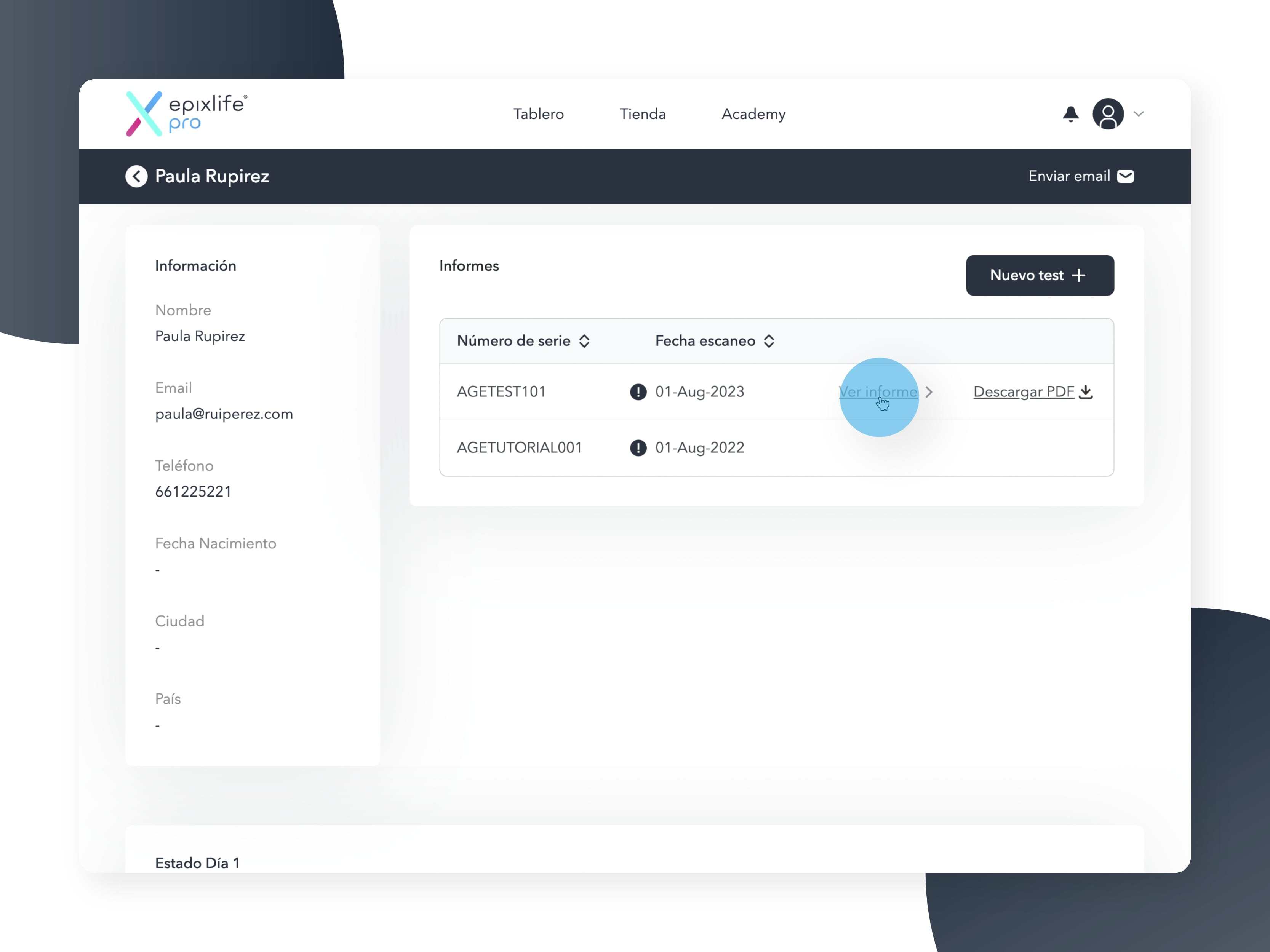Image resolution: width=1270 pixels, height=952 pixels.
Task: Click the date 01-Aug-2023
Action: pos(699,392)
